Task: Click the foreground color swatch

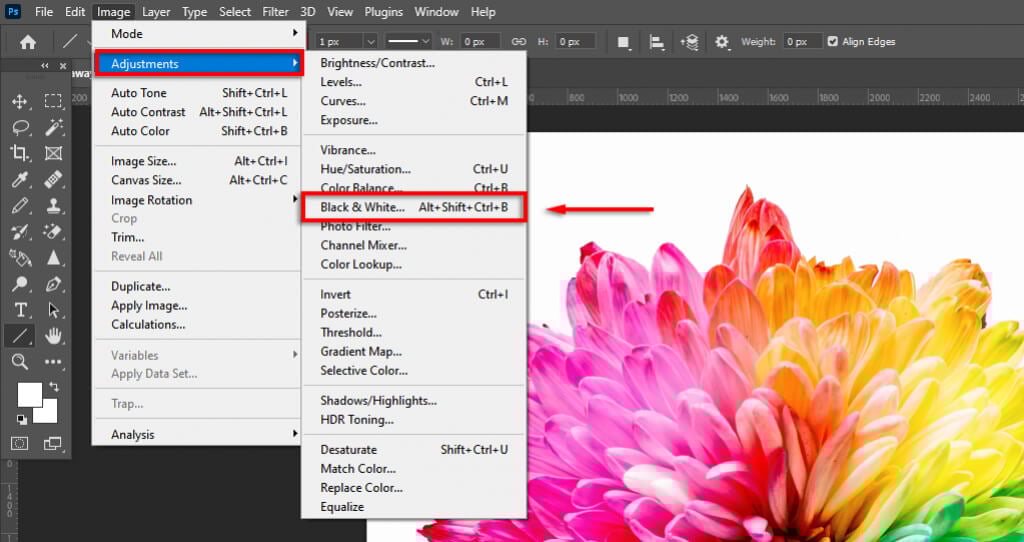Action: 29,394
